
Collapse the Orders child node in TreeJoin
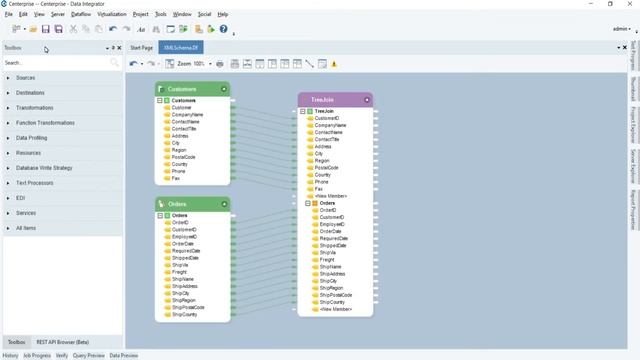tap(308, 203)
